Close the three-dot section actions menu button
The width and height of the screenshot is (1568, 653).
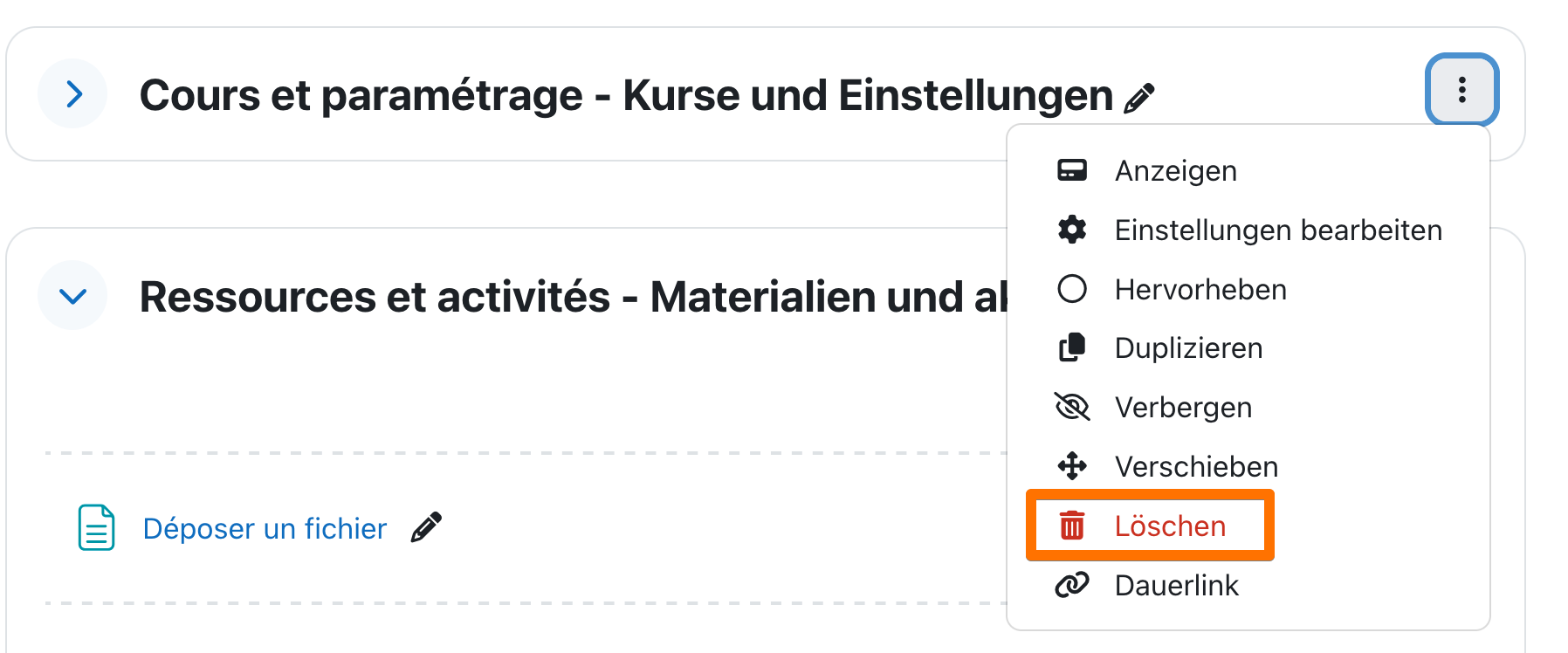pyautogui.click(x=1461, y=90)
